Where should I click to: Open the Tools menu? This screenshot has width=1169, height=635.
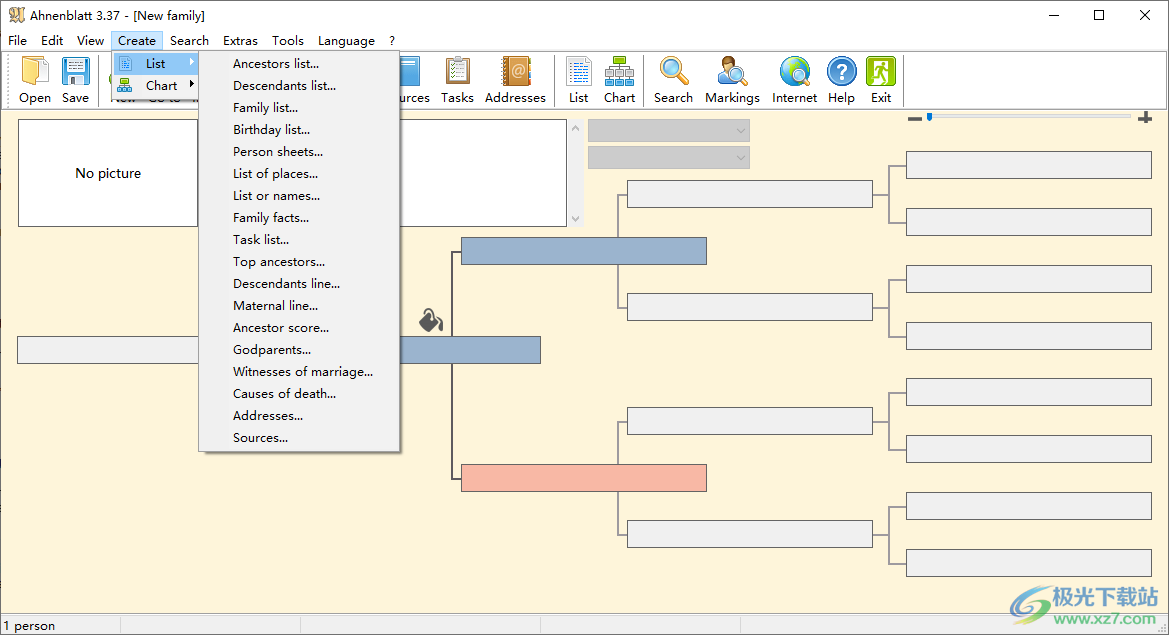point(288,41)
